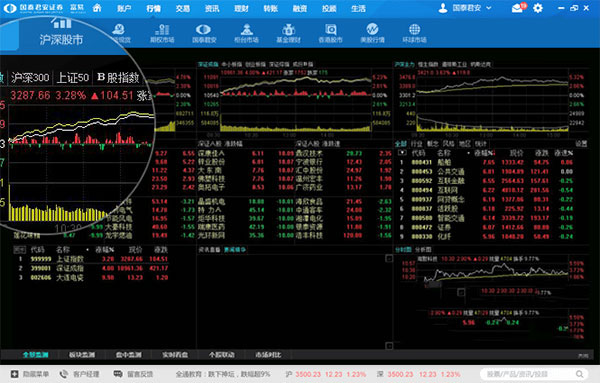
Task: Click the 客户经理 phone icon
Action: [x=64, y=374]
